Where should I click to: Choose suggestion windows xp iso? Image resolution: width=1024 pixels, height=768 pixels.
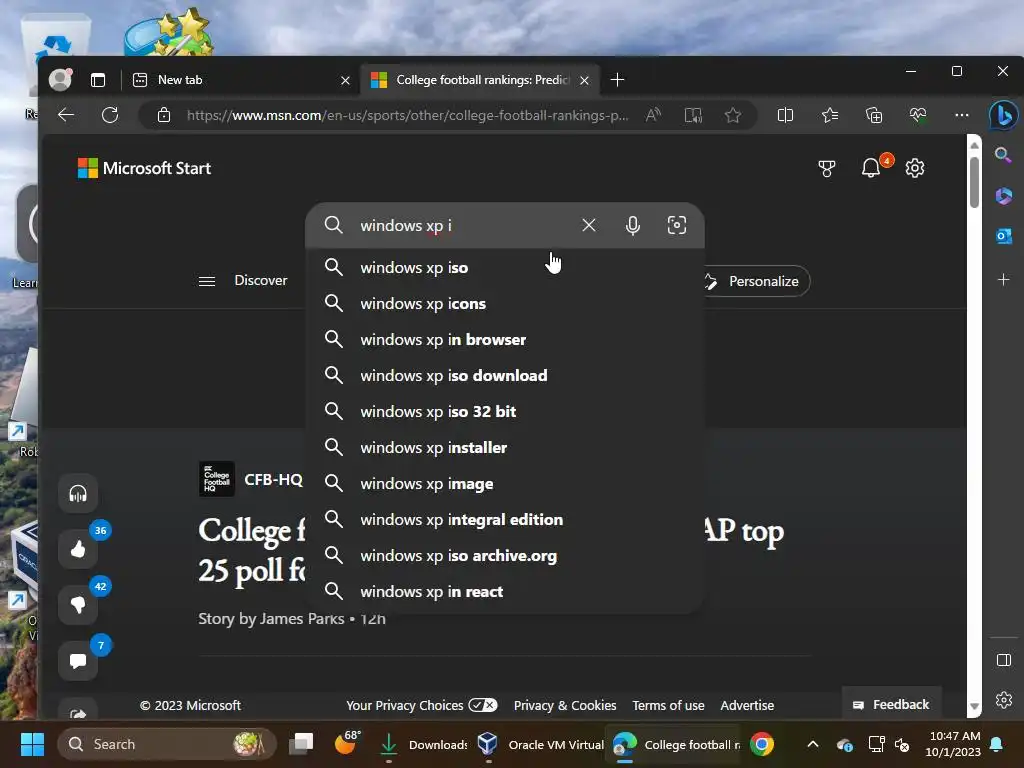[x=504, y=268]
